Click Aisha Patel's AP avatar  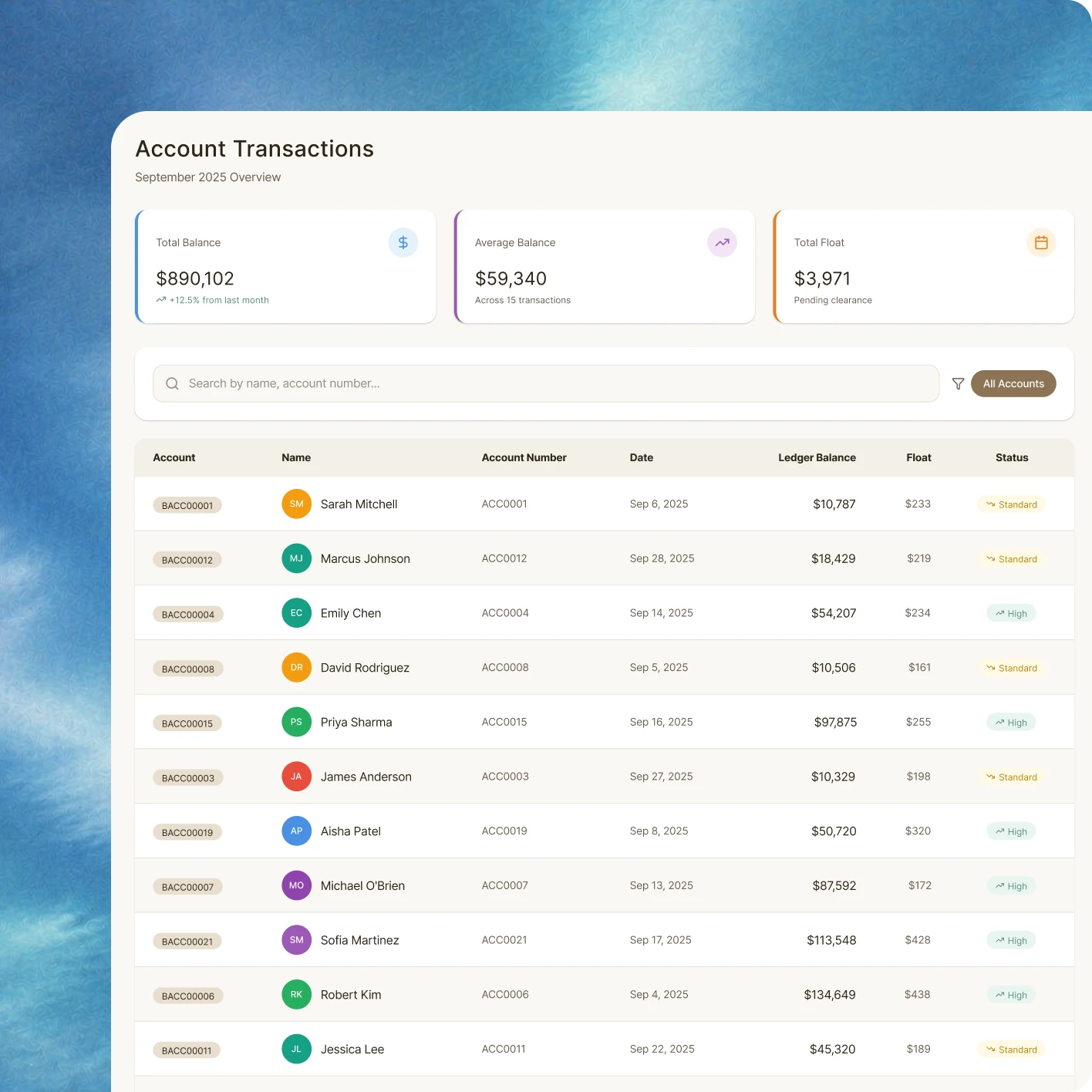[297, 831]
